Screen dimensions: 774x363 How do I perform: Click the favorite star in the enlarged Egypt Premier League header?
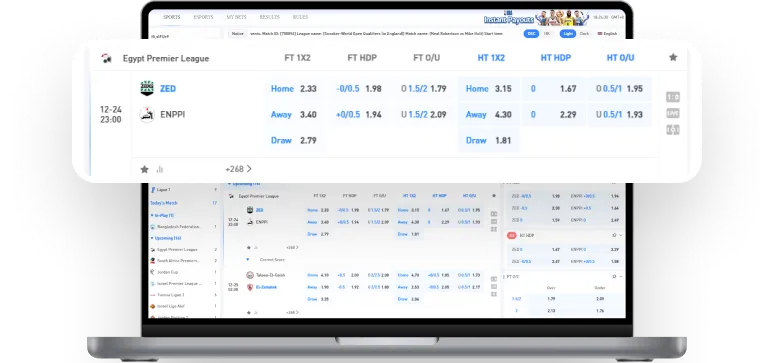click(673, 57)
